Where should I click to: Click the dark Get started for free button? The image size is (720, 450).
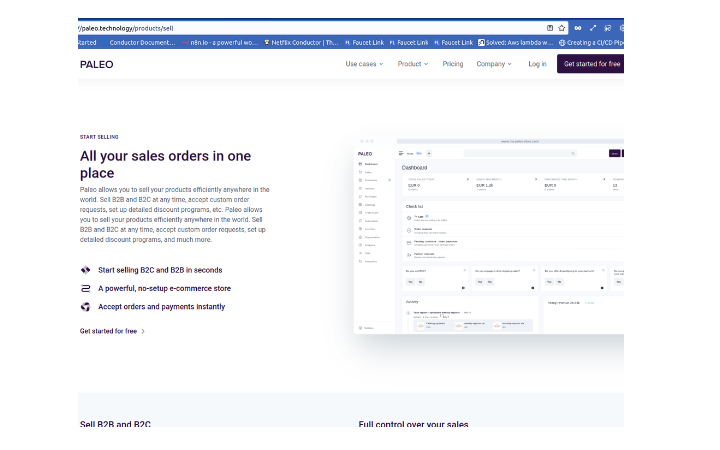click(591, 64)
